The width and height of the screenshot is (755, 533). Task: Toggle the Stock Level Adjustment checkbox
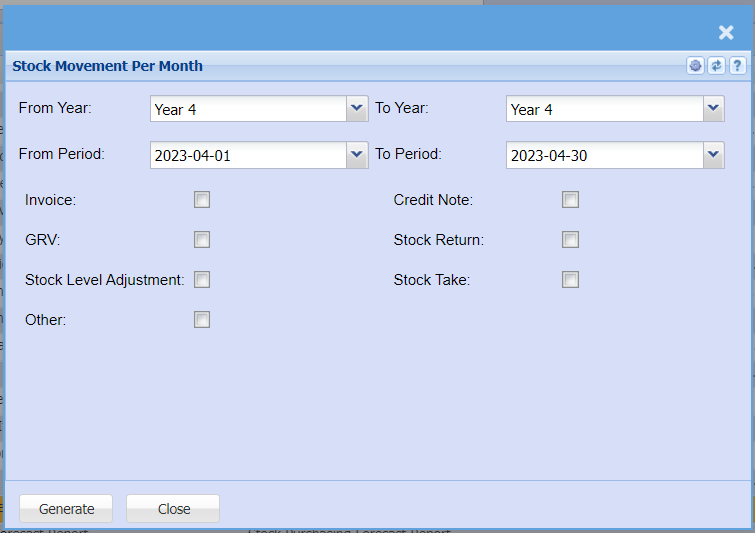[x=202, y=280]
